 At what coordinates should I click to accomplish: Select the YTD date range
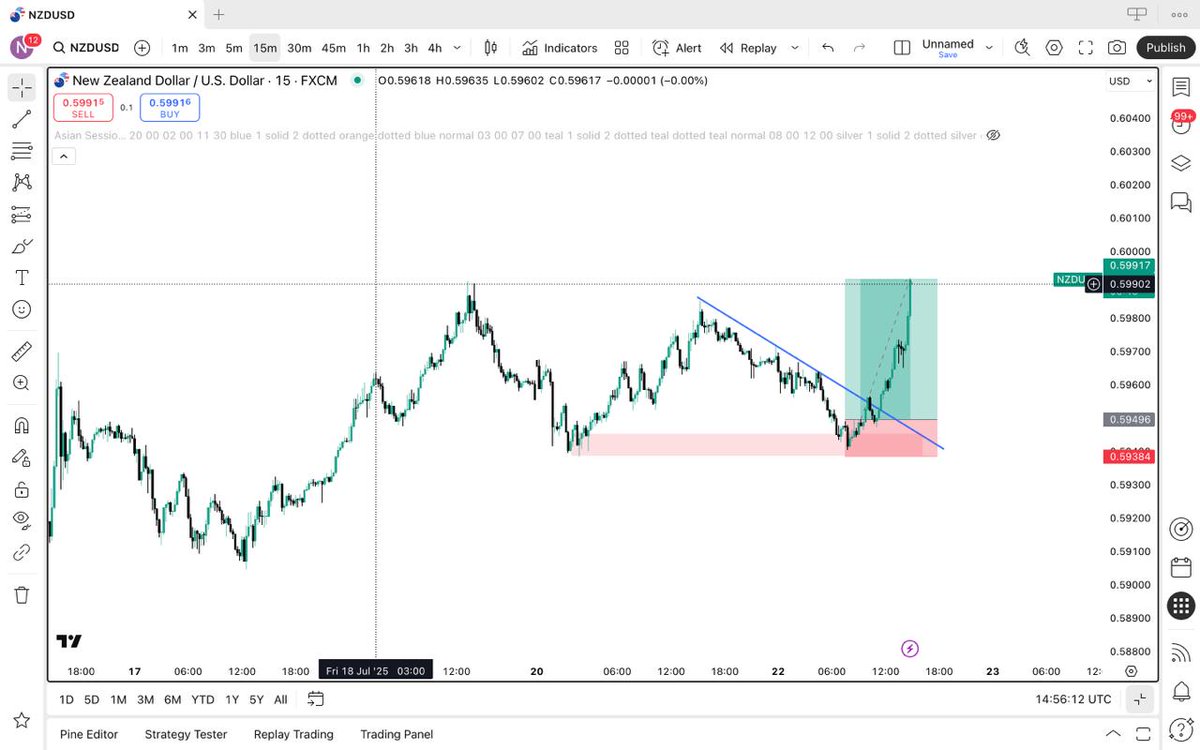[x=203, y=699]
